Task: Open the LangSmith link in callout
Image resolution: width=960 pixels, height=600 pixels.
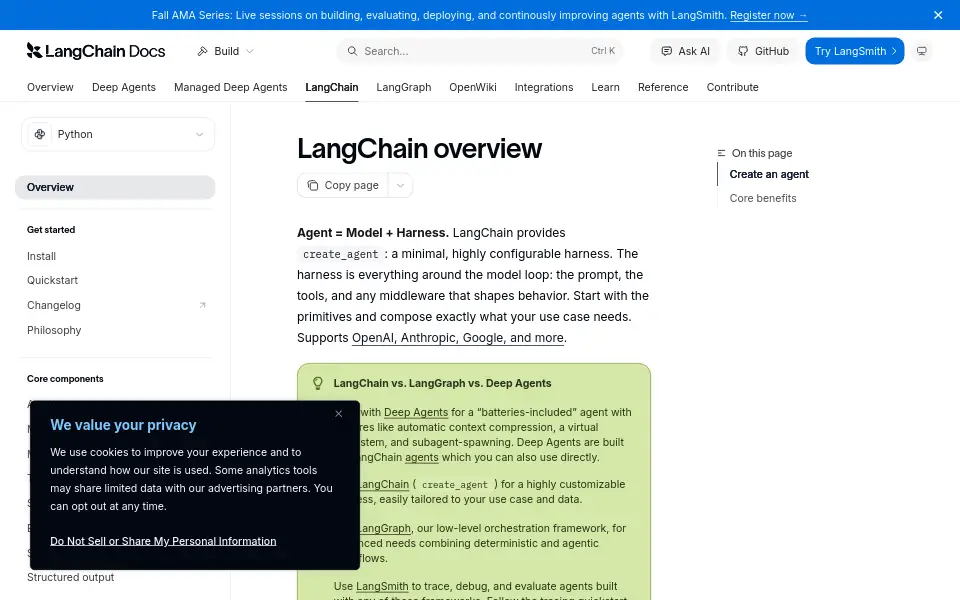Action: (x=382, y=587)
